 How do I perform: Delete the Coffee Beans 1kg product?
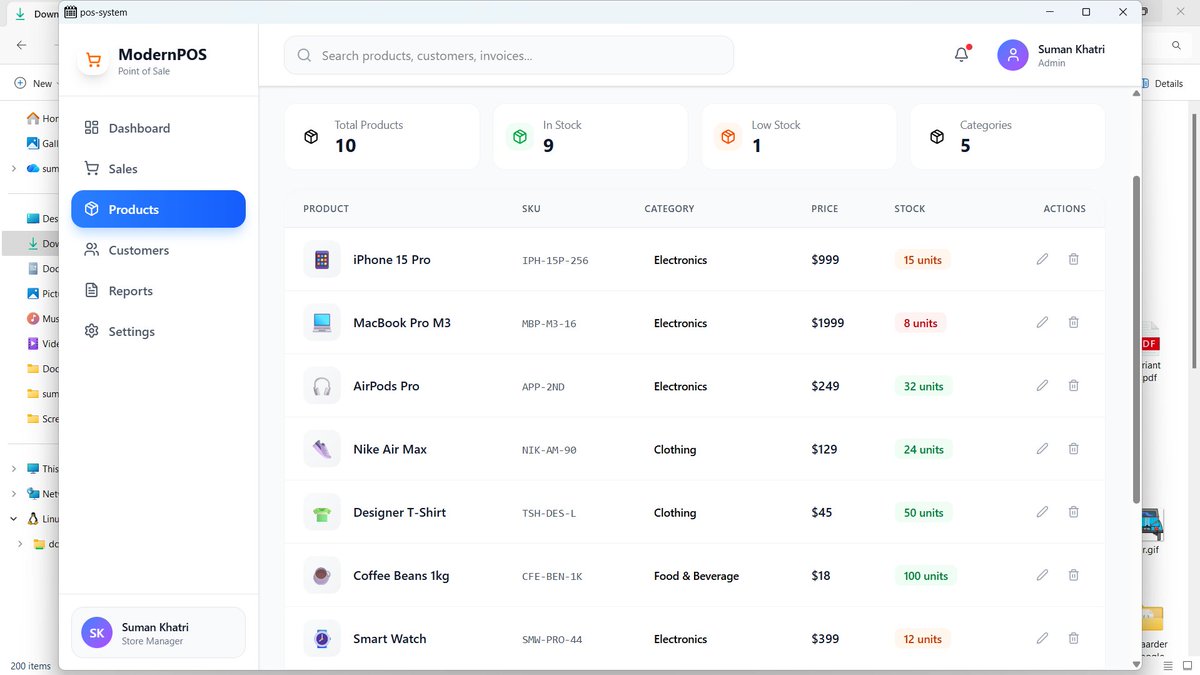pos(1074,575)
